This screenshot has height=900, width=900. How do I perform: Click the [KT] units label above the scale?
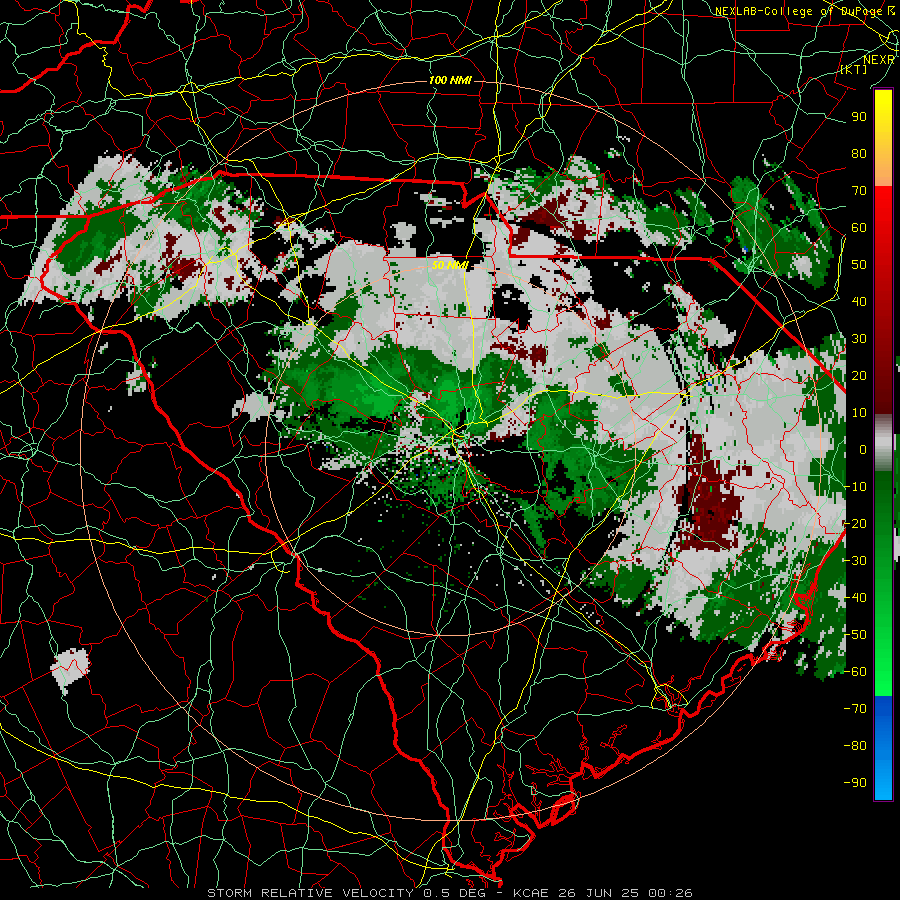pos(854,69)
